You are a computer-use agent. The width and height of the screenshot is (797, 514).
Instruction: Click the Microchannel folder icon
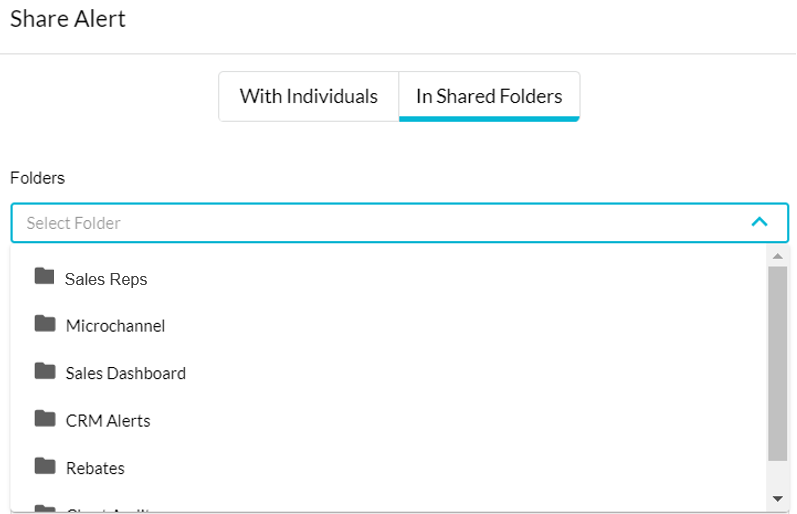[45, 323]
